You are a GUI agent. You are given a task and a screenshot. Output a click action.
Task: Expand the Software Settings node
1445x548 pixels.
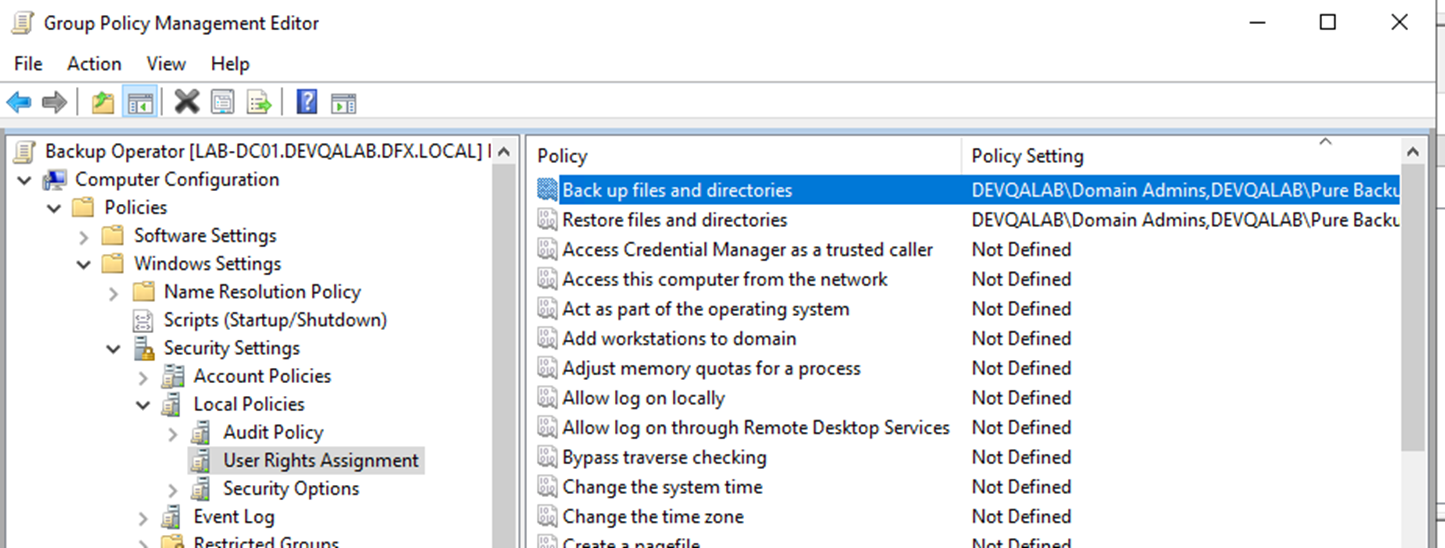[x=84, y=236]
